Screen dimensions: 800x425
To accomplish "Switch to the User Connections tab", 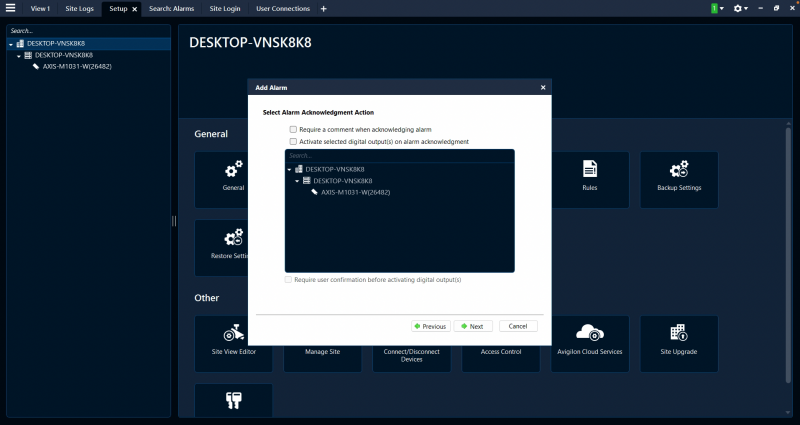I will coord(283,9).
